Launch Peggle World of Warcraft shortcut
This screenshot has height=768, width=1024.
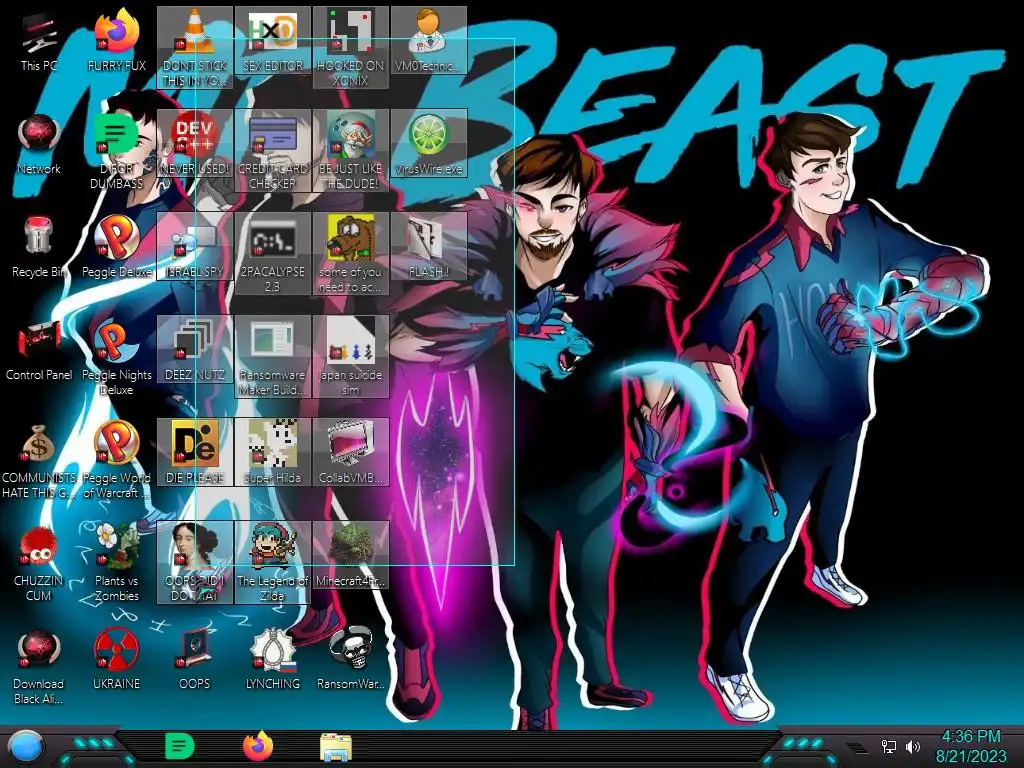[116, 457]
